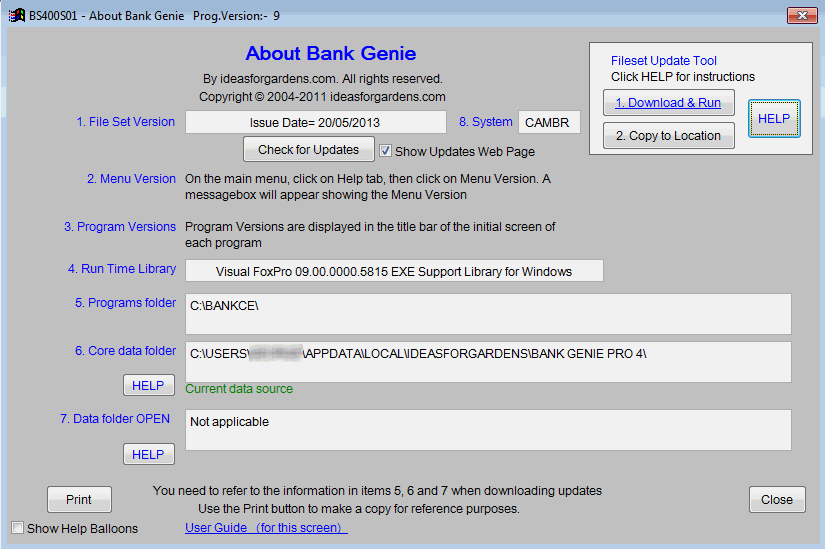
Task: Click the copyright 2004-2011 line
Action: 322,97
